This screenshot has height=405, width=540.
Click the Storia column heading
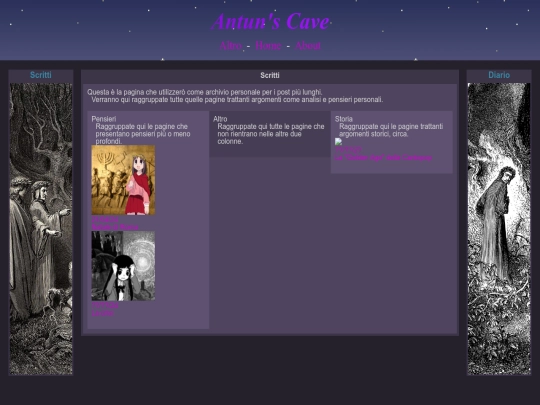pyautogui.click(x=344, y=119)
